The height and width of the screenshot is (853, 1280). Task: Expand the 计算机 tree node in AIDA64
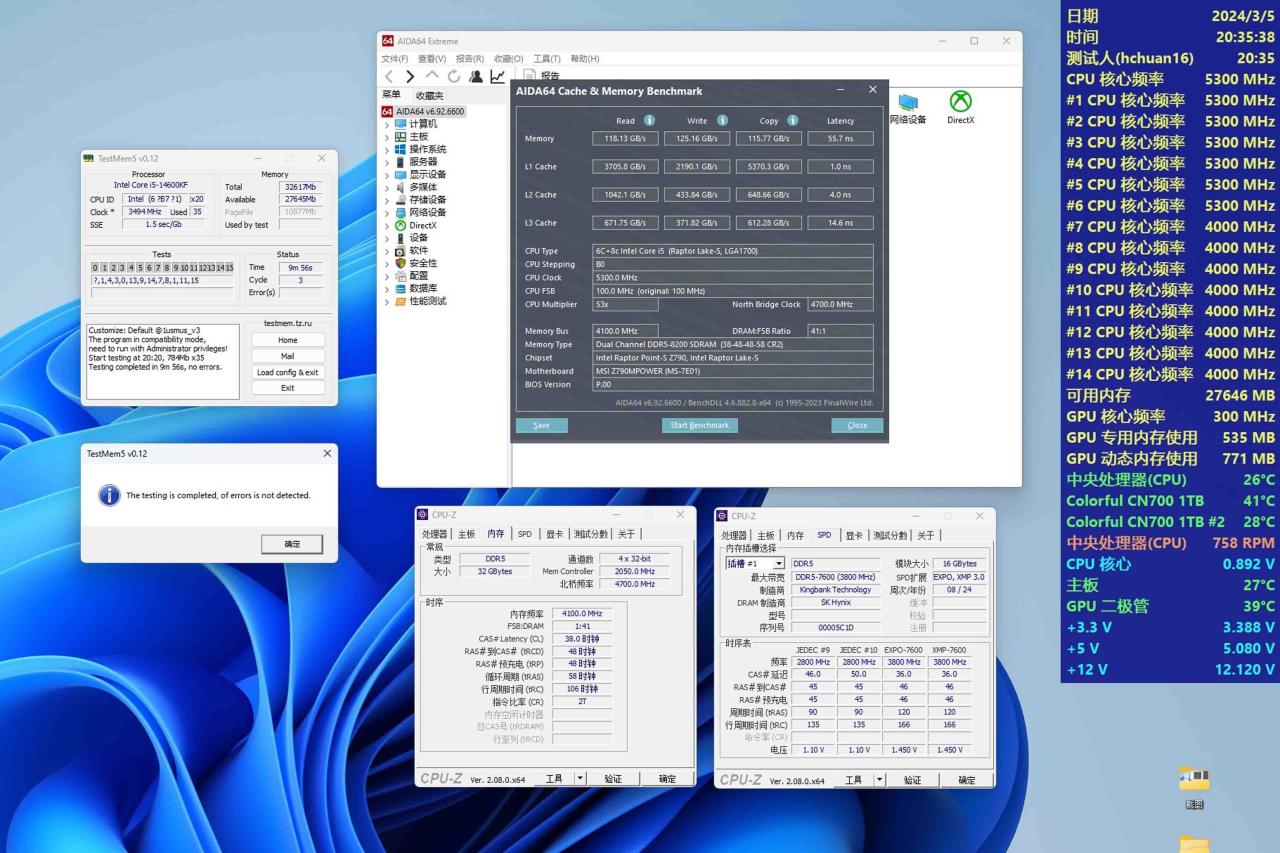(387, 124)
